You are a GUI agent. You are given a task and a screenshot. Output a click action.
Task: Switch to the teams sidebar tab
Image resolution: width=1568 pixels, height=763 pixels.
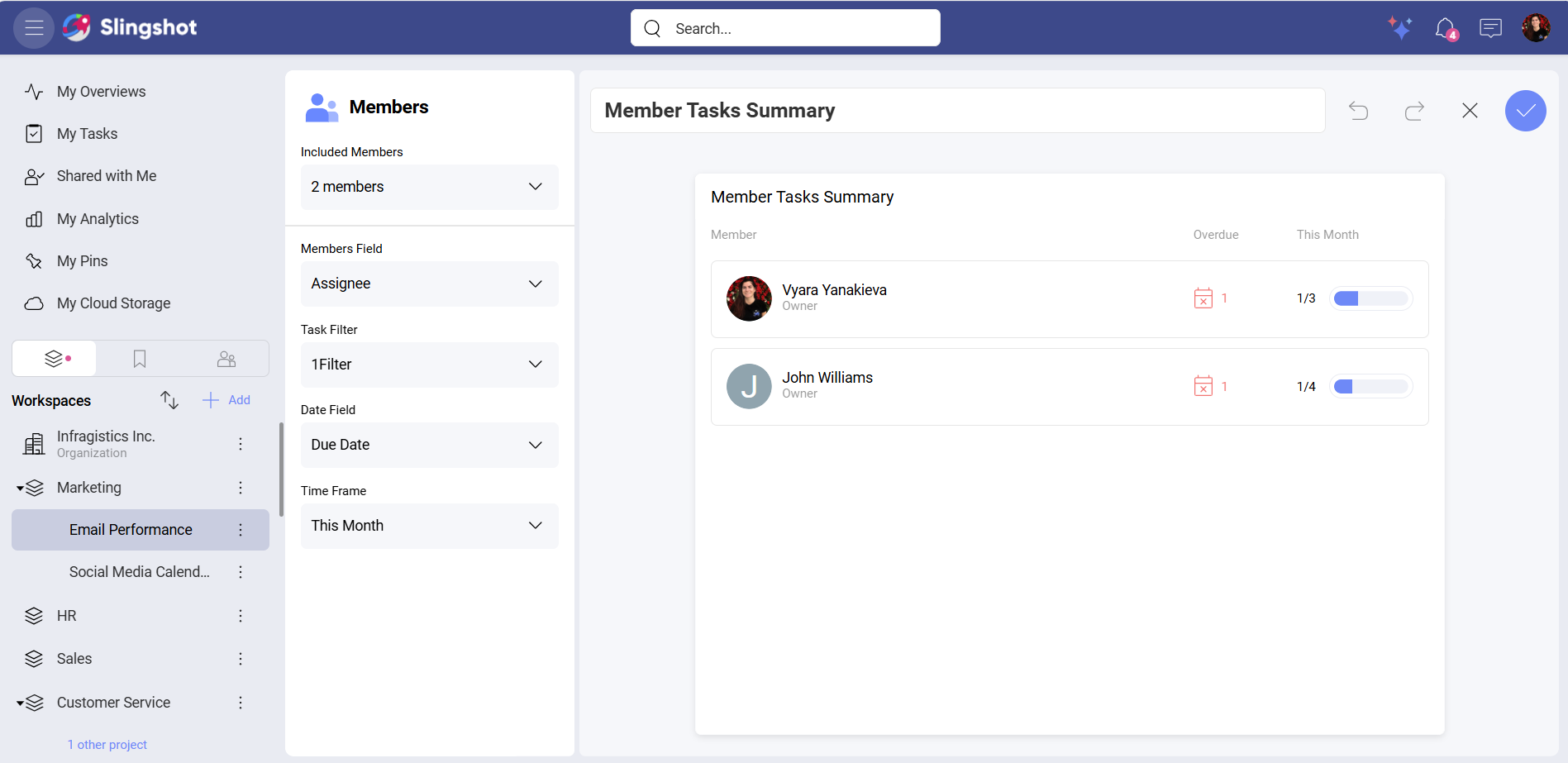[x=226, y=358]
